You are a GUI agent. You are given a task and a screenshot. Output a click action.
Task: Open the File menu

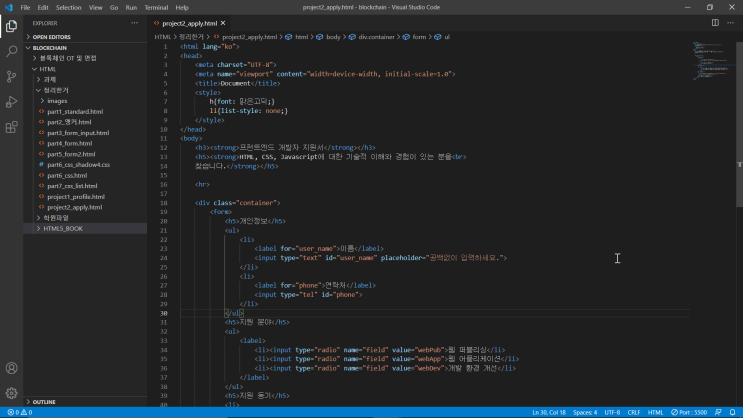(x=25, y=8)
